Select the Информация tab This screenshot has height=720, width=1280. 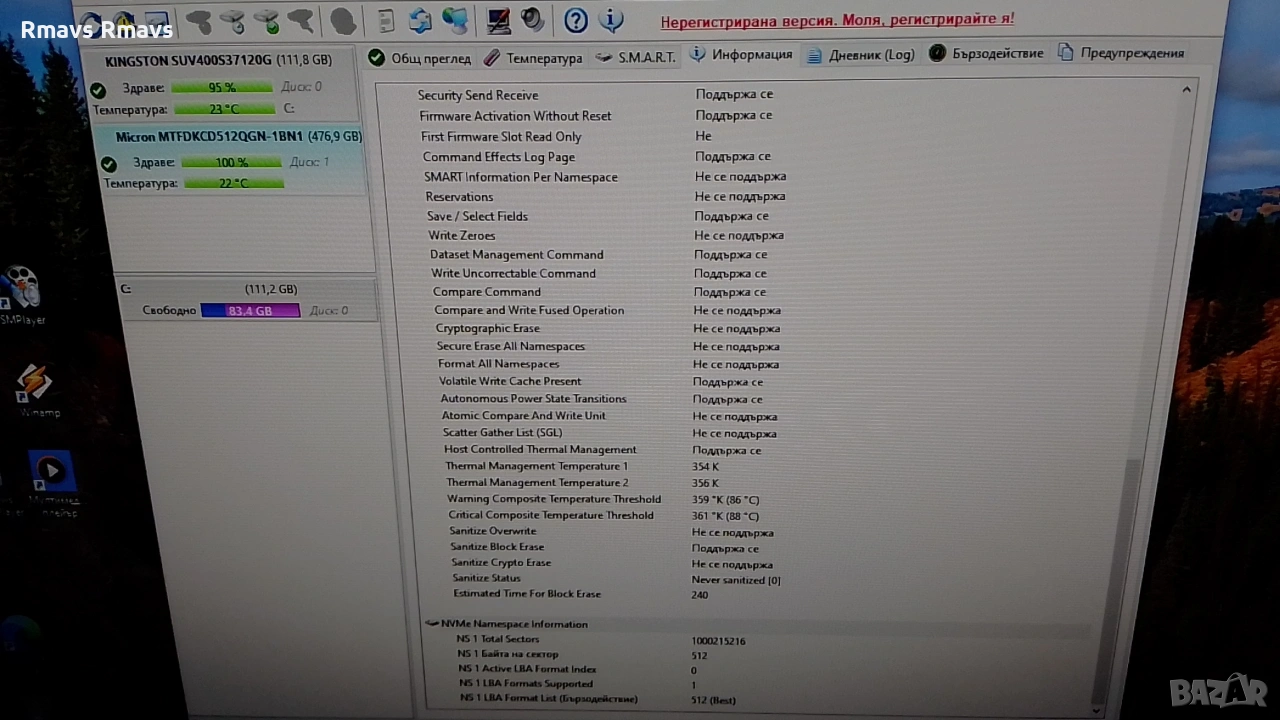click(742, 55)
